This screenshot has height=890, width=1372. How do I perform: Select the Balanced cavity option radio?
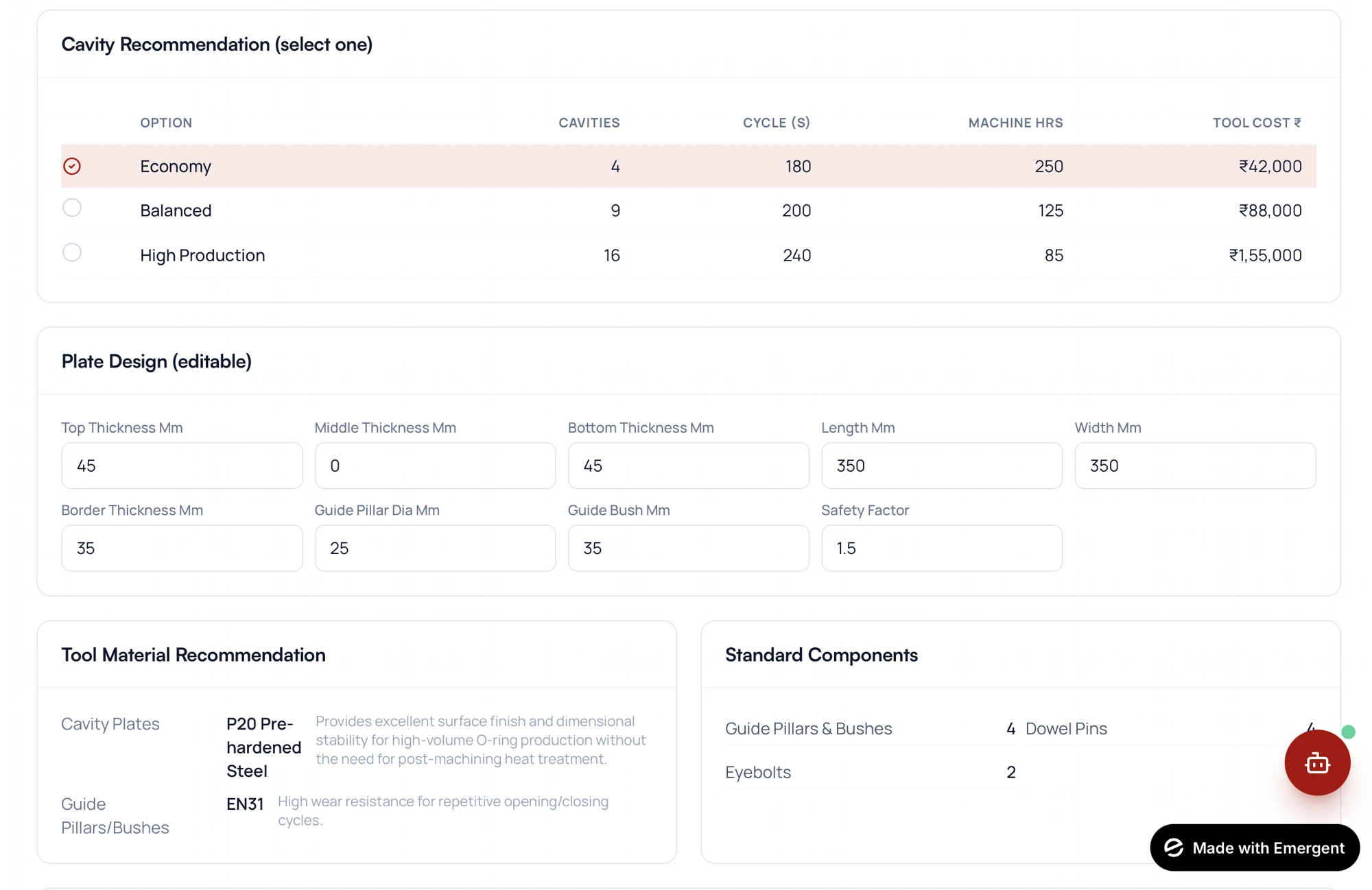point(72,208)
